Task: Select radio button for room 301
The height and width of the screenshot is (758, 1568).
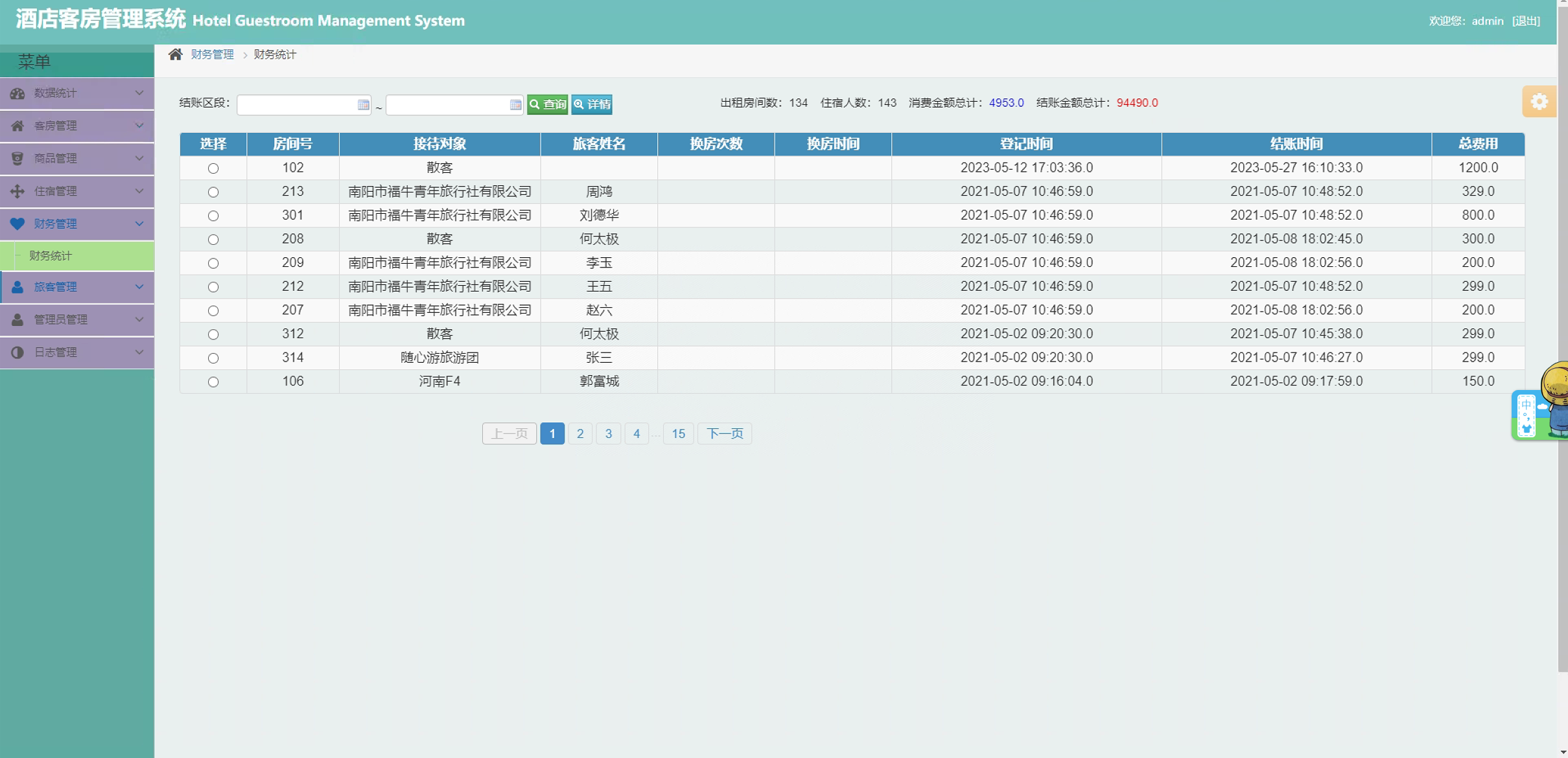Action: point(213,216)
